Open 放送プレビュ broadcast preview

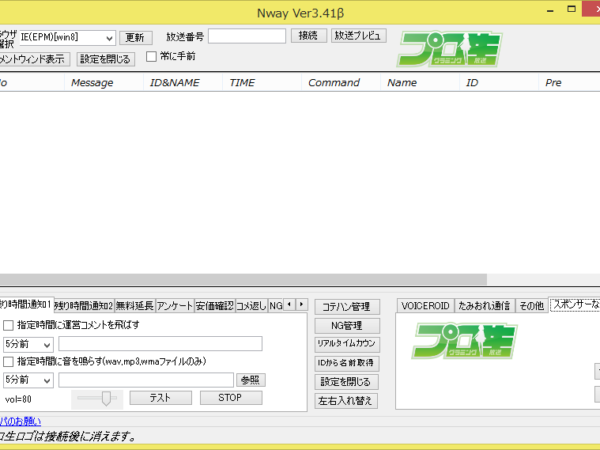[x=358, y=36]
